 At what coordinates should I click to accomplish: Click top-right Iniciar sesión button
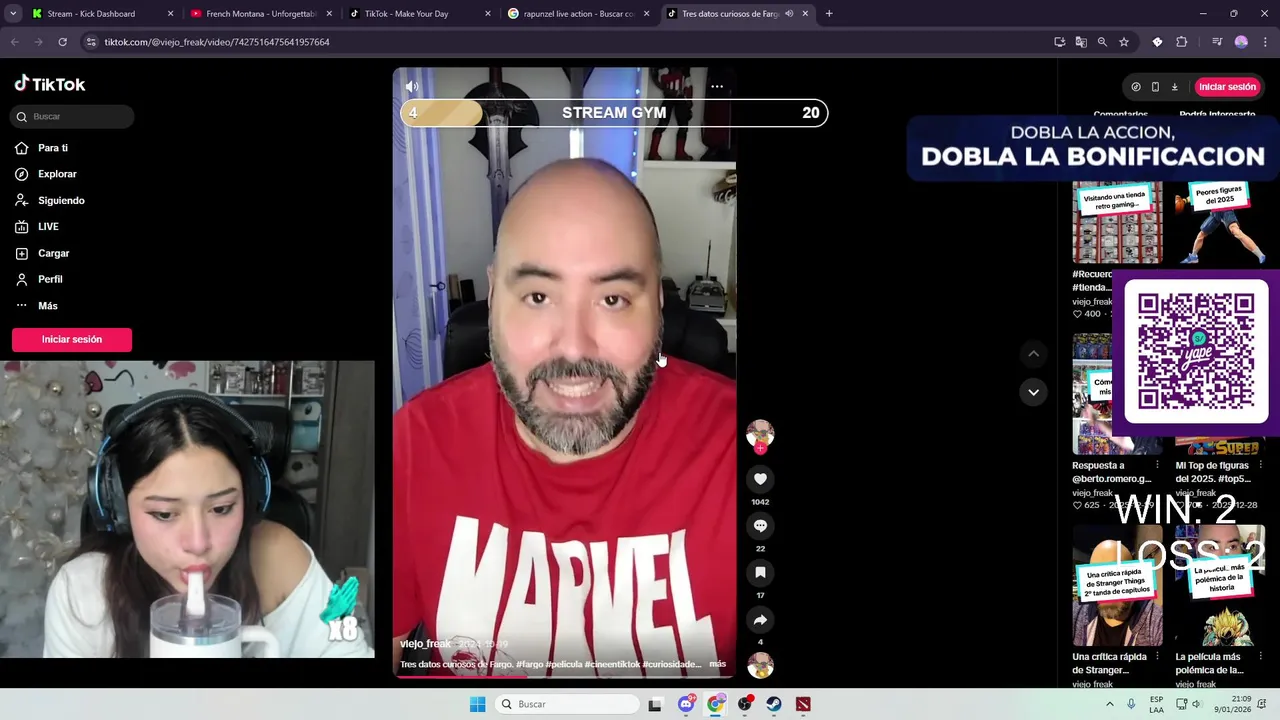pyautogui.click(x=1227, y=87)
